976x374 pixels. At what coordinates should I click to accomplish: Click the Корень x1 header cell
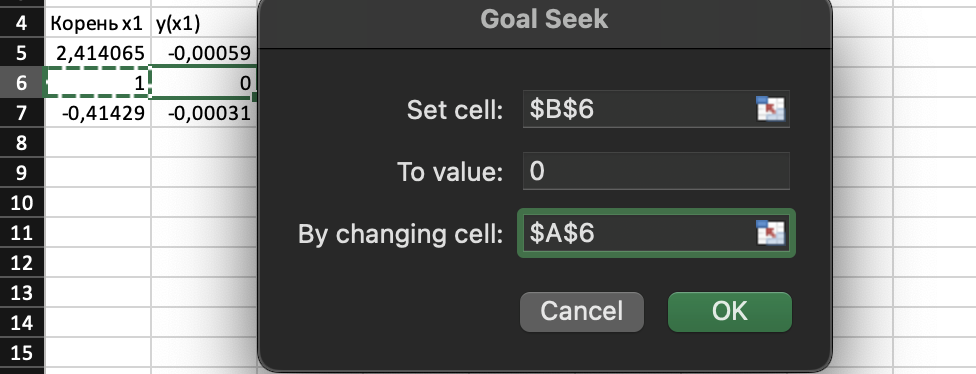coord(98,24)
